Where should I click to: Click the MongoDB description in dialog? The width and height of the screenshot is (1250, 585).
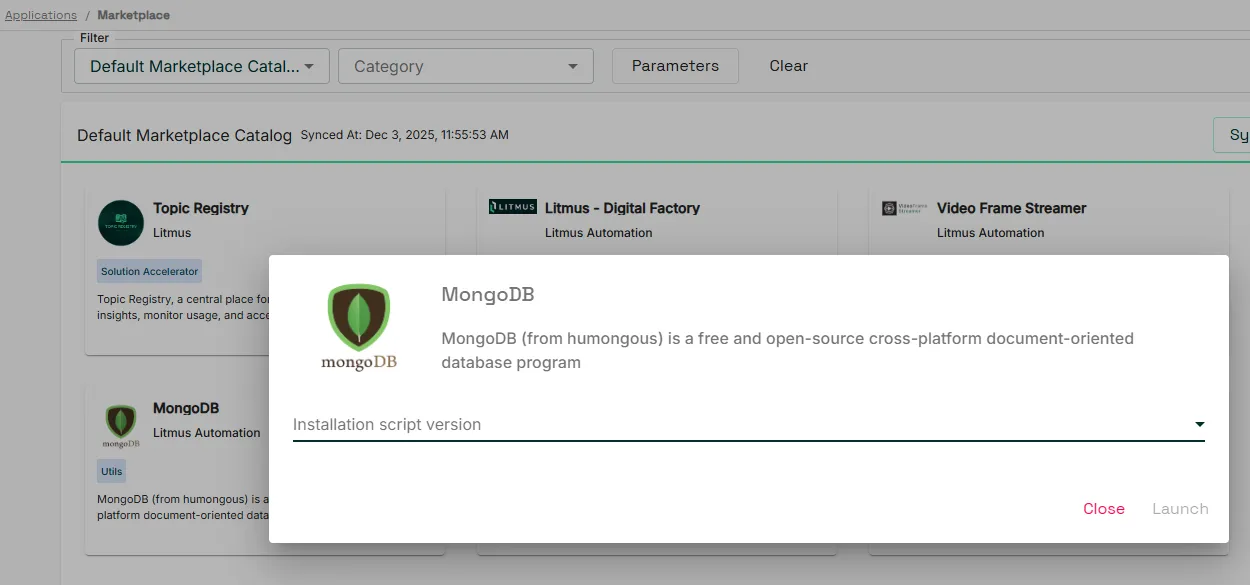[788, 350]
